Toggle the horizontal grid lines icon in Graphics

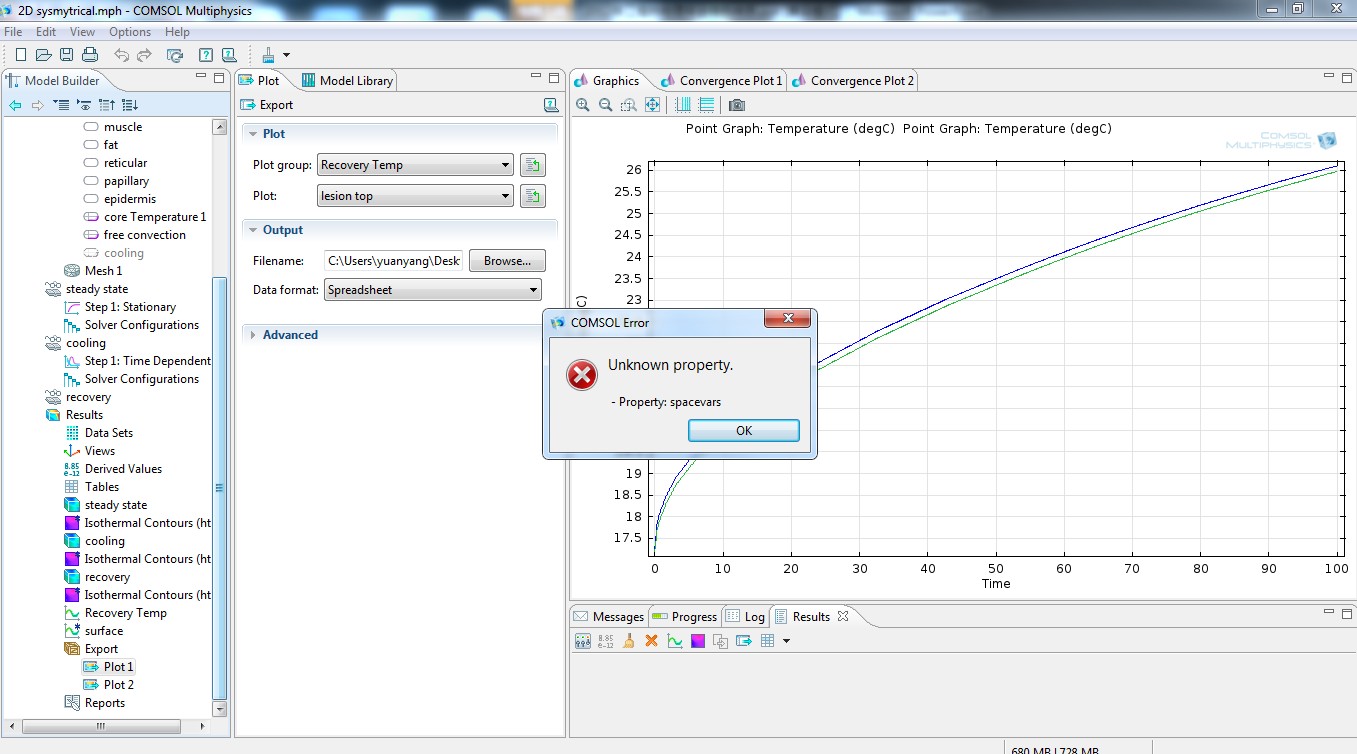pos(706,105)
